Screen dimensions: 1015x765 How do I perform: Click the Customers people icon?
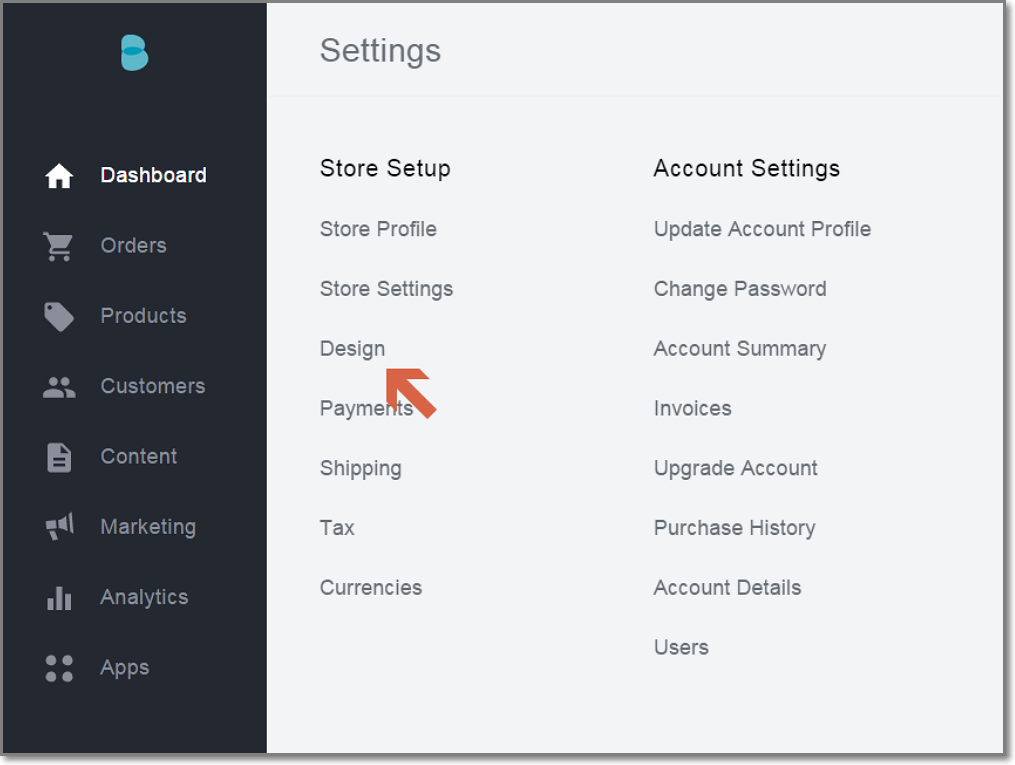click(59, 387)
